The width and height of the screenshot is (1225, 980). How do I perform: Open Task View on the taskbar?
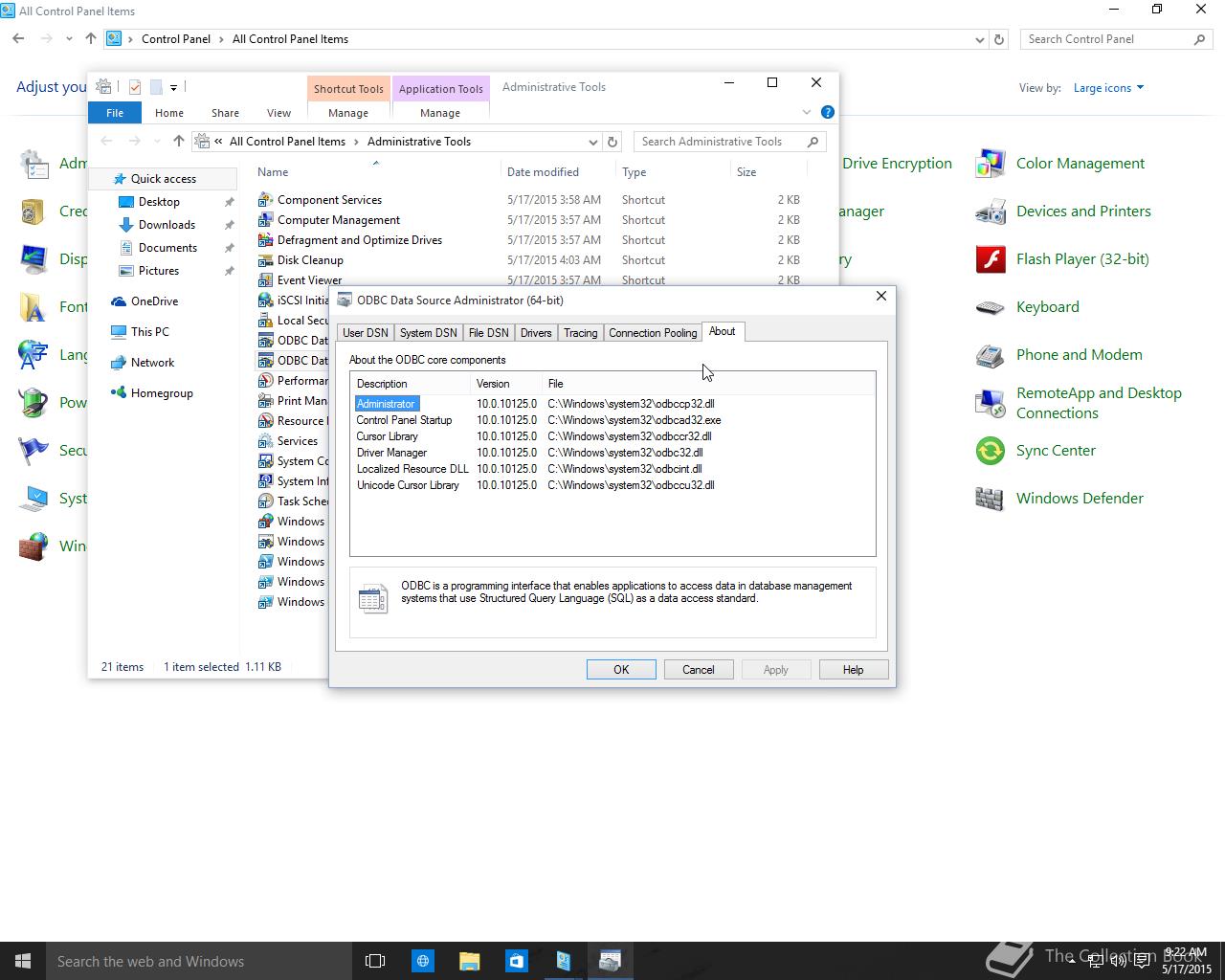click(x=375, y=961)
